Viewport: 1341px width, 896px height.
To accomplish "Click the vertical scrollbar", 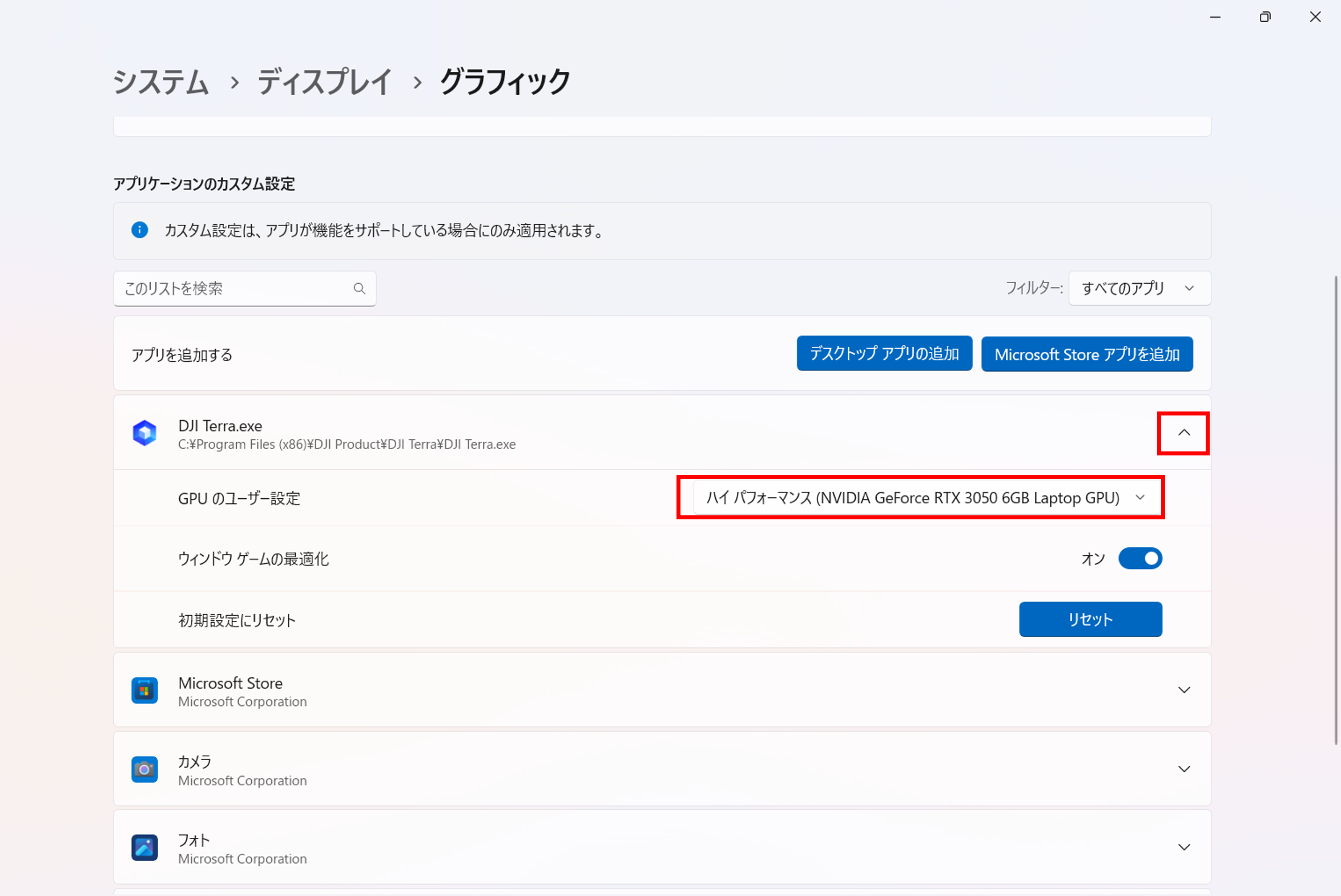I will click(x=1336, y=510).
